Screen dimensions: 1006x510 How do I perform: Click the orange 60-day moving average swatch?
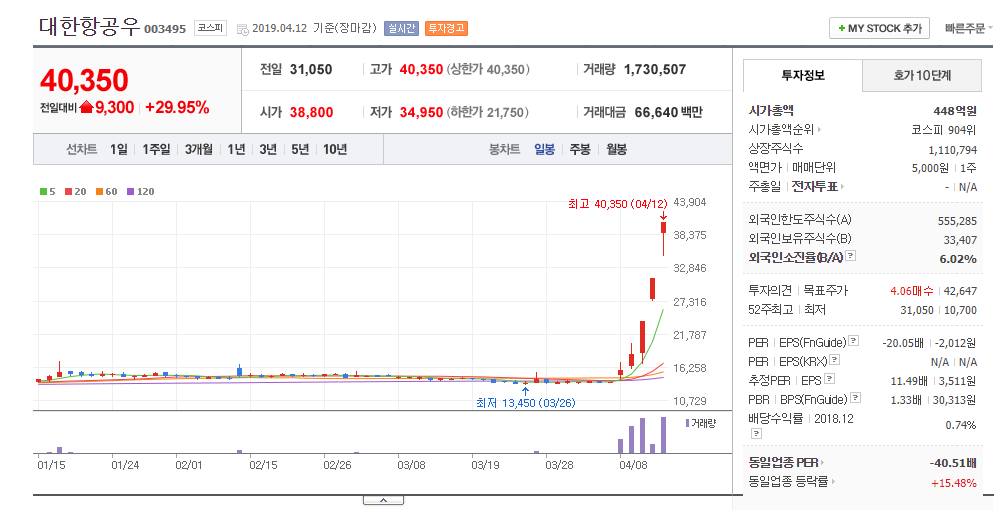point(99,191)
